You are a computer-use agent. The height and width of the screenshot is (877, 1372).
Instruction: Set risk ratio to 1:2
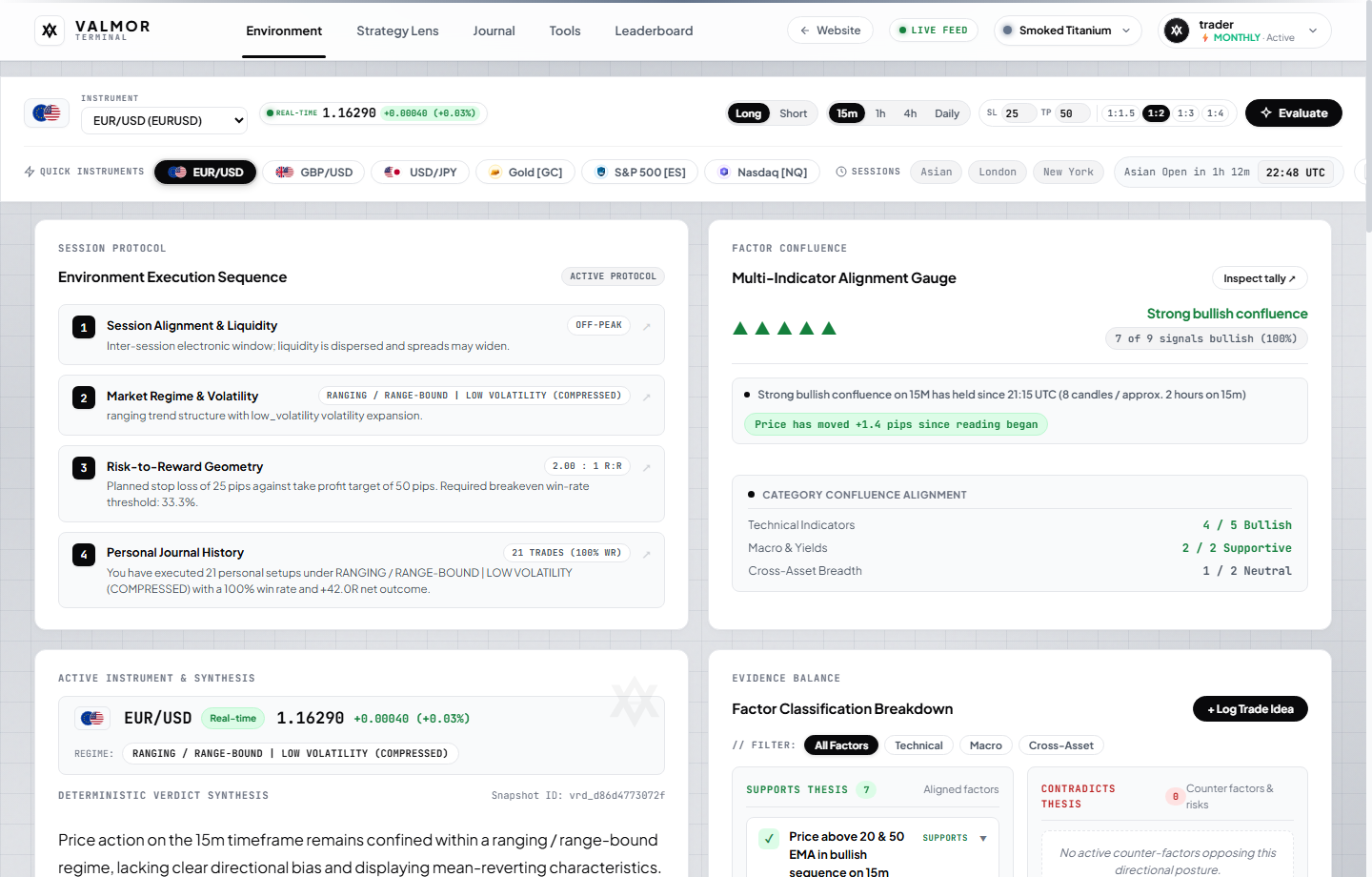coord(1156,113)
